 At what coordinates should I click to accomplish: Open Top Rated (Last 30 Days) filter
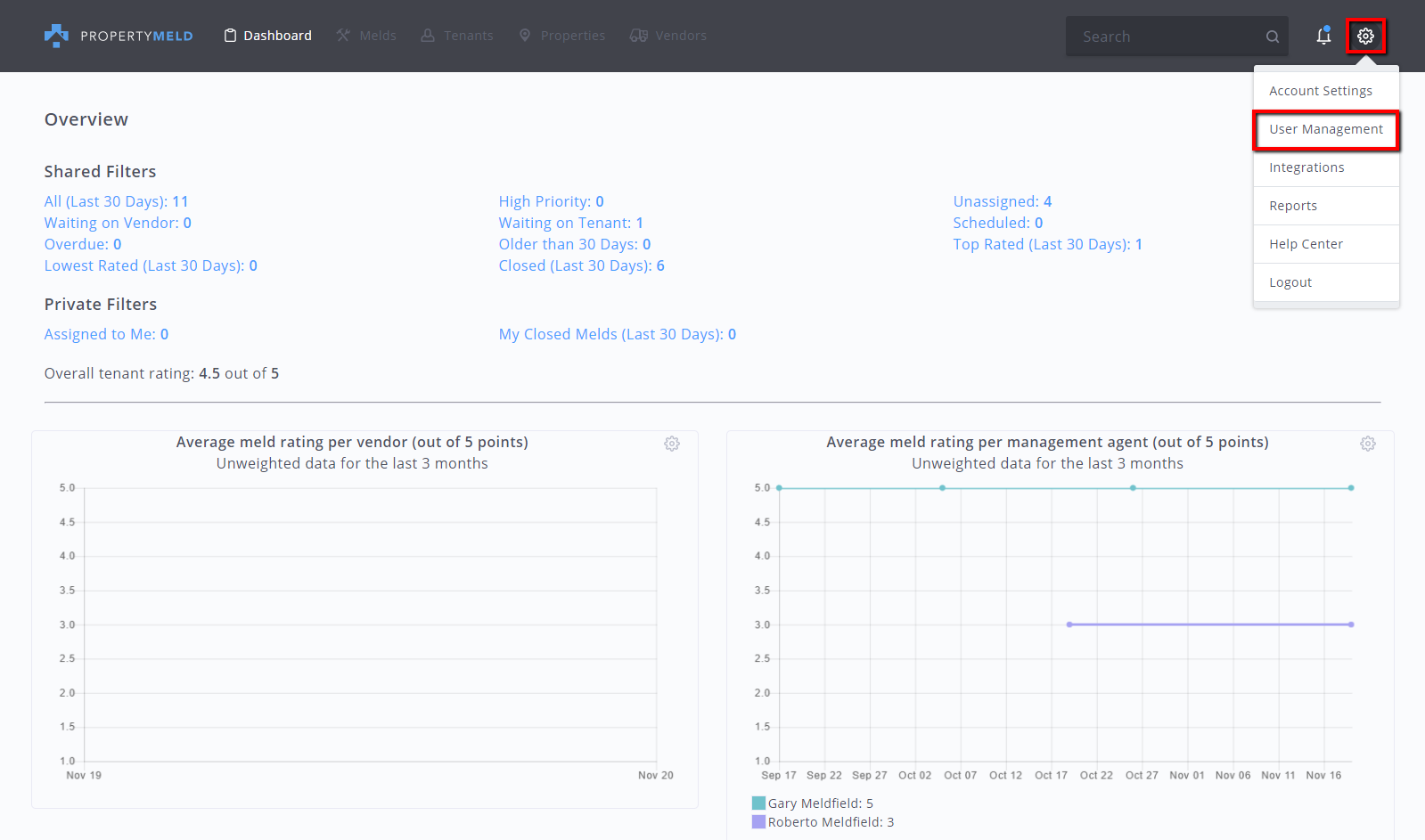pyautogui.click(x=1047, y=244)
